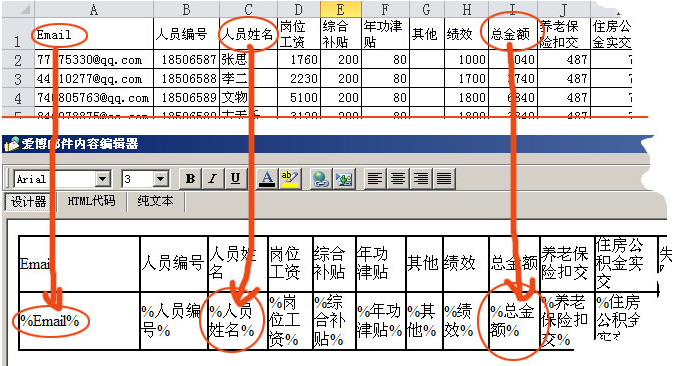
Task: Apply text highlight color tool
Action: click(289, 179)
